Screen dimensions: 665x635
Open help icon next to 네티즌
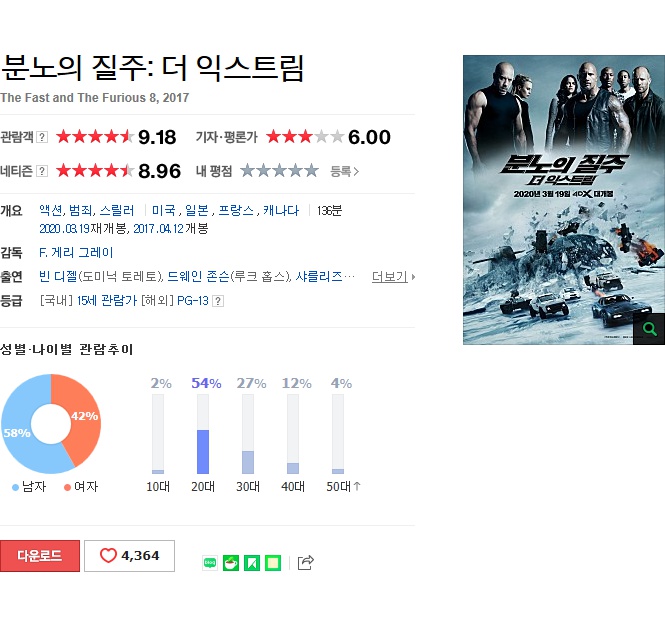click(42, 171)
